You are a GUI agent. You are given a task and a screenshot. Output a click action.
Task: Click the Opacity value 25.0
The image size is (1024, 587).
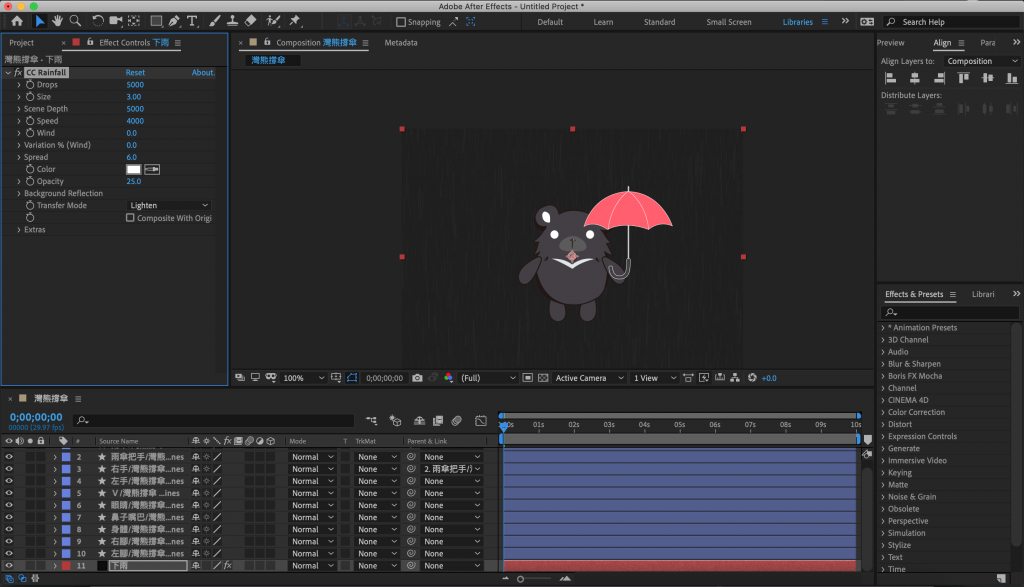134,181
